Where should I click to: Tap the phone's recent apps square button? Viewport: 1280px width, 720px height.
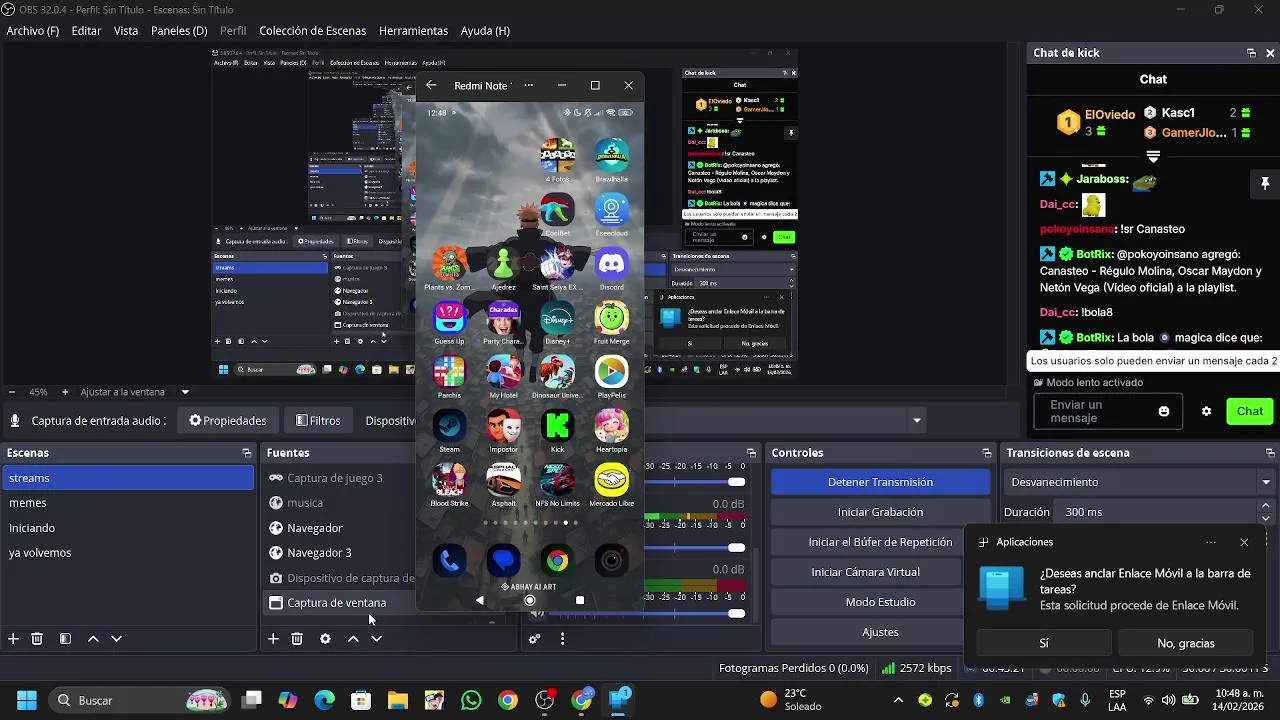click(580, 600)
